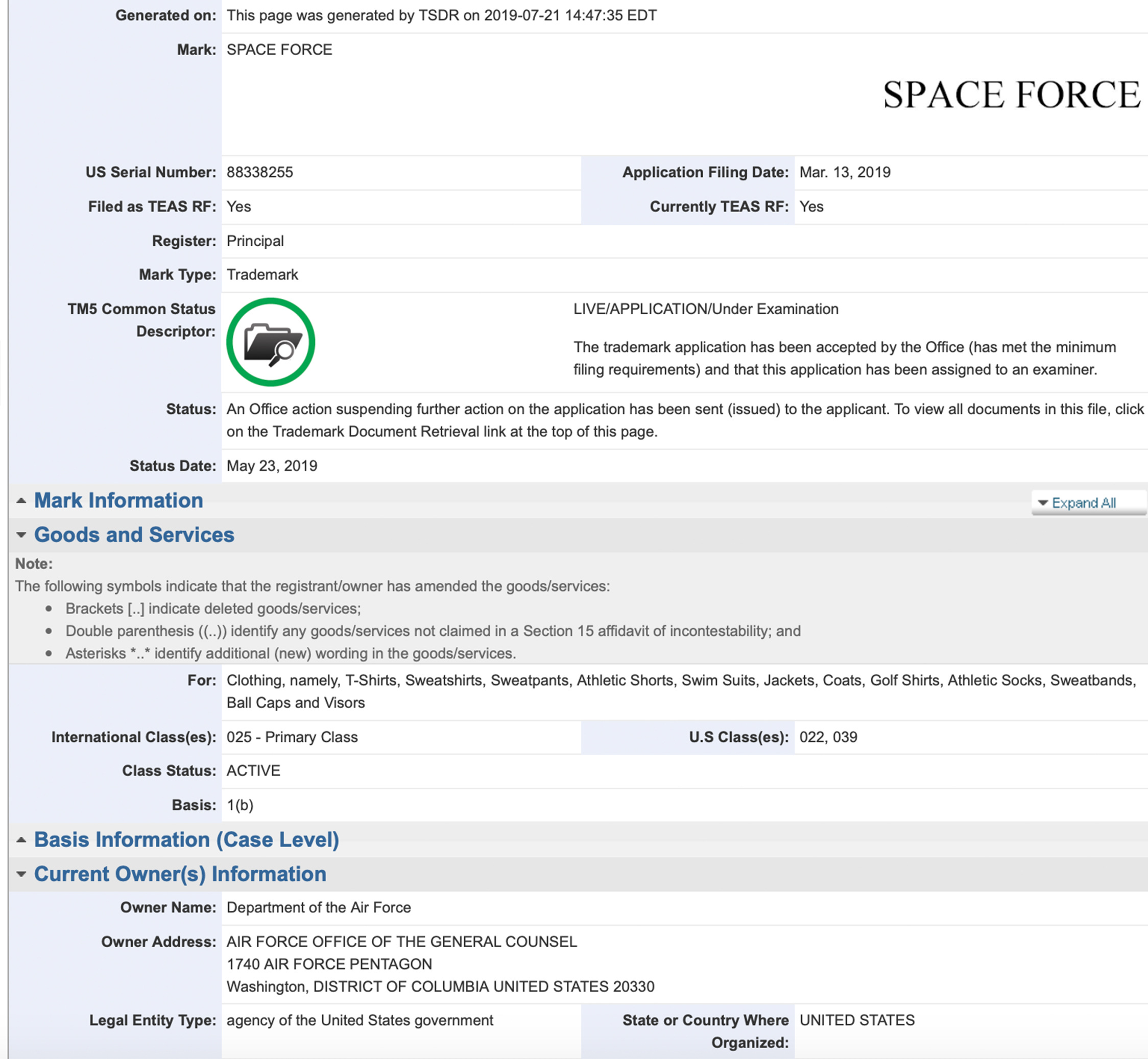Click the UNITED STATES organized country value
This screenshot has width=1148, height=1059.
point(857,1020)
